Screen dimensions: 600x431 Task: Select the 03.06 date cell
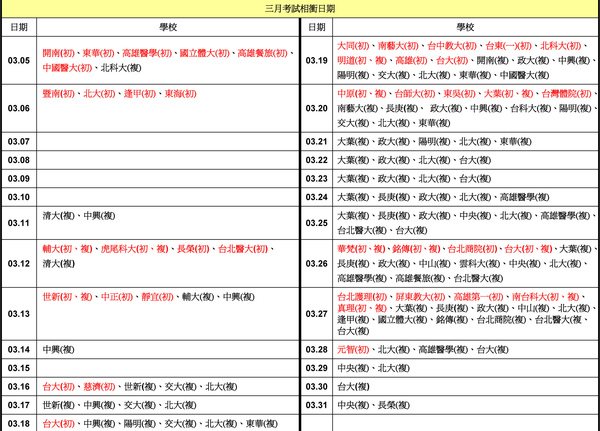coord(19,108)
